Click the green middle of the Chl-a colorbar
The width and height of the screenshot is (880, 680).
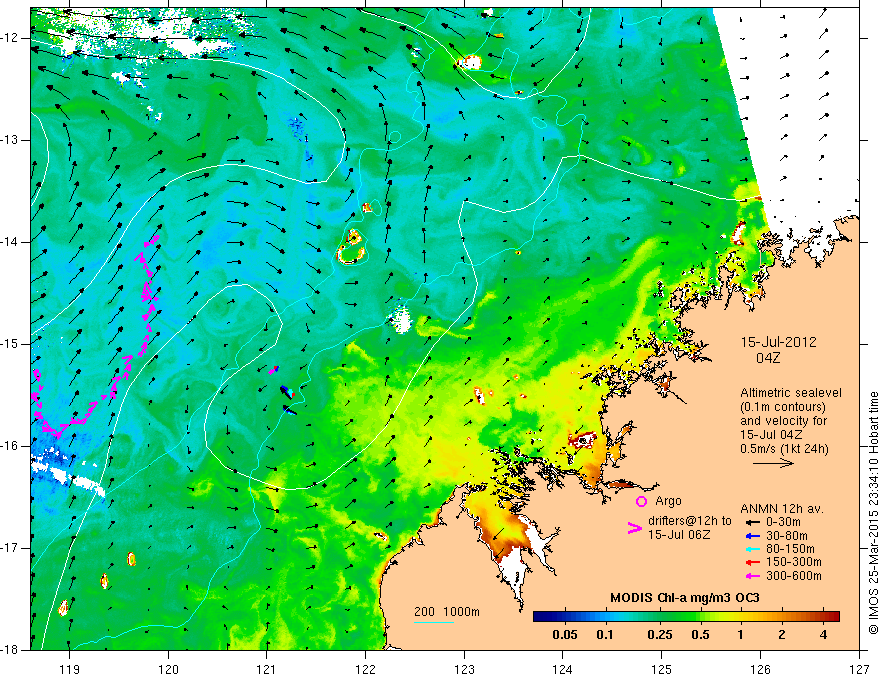686,616
